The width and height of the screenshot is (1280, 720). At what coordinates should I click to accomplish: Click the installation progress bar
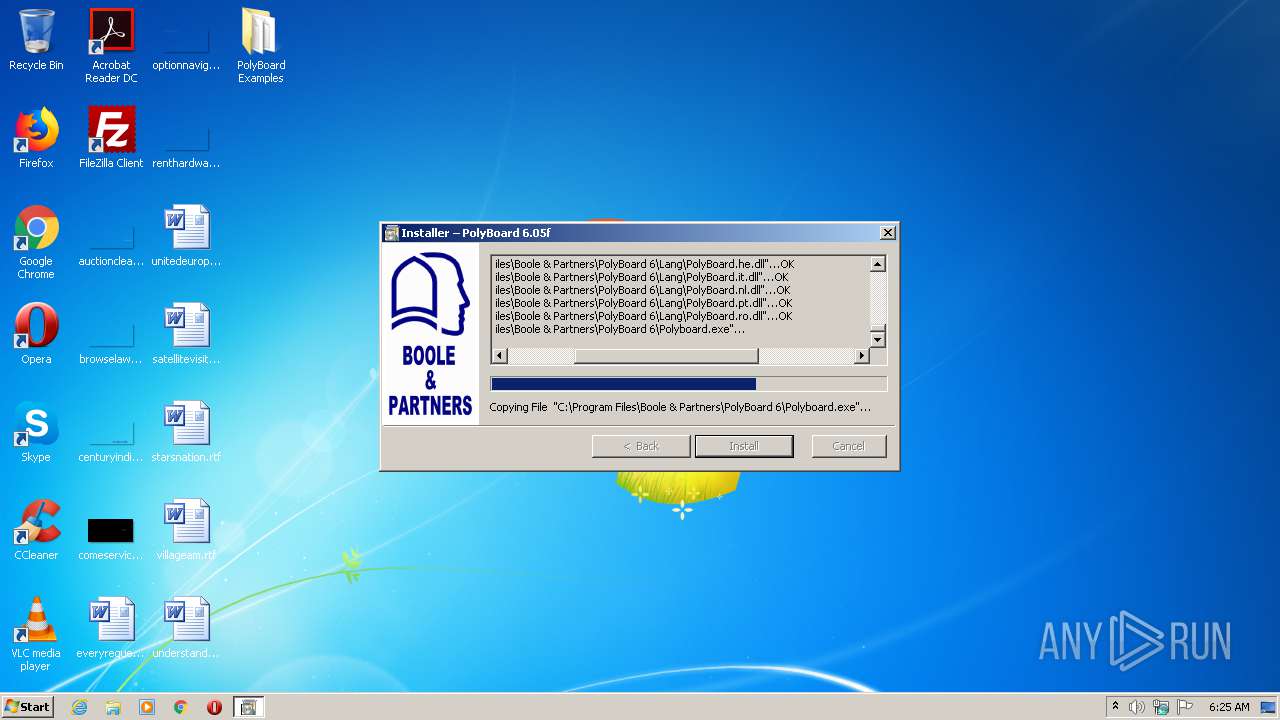[x=688, y=384]
